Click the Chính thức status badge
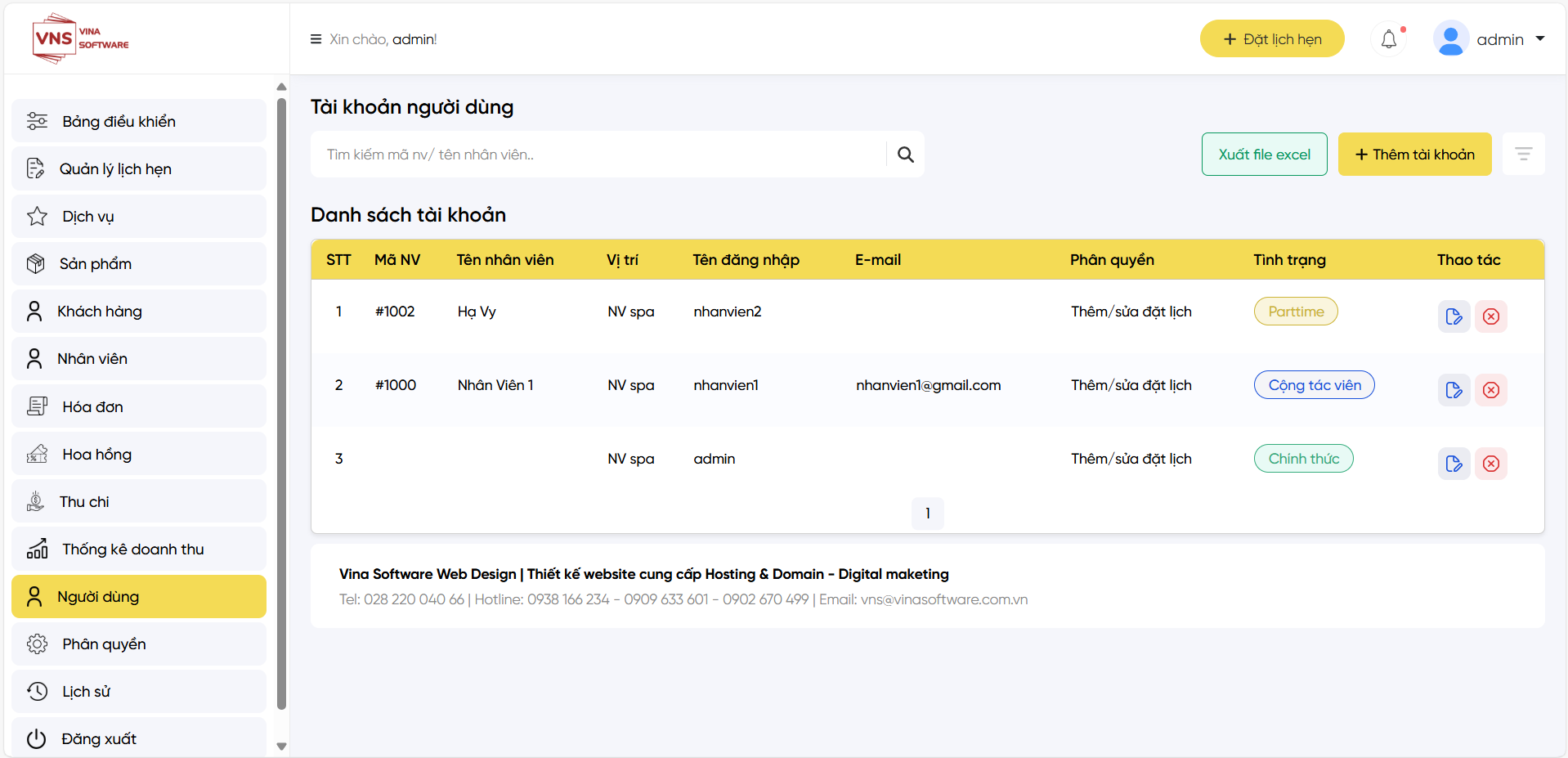 click(1304, 459)
